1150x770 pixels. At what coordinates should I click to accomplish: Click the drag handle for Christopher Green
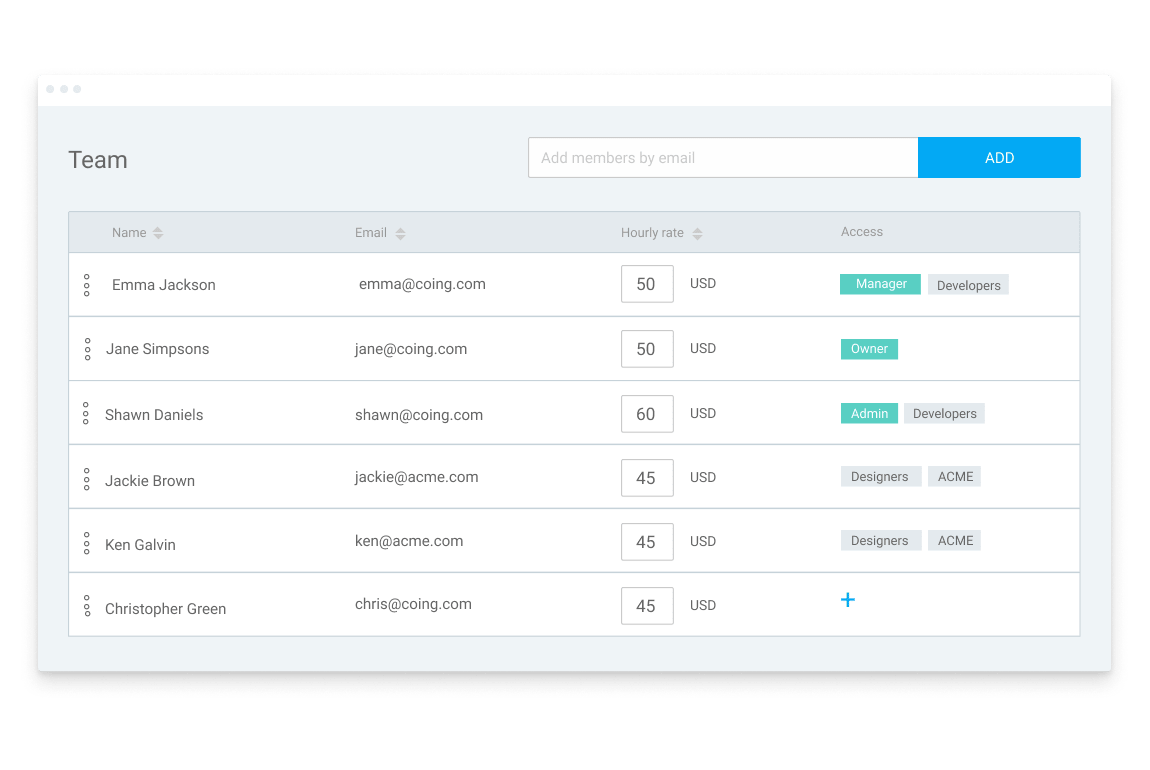[x=87, y=604]
